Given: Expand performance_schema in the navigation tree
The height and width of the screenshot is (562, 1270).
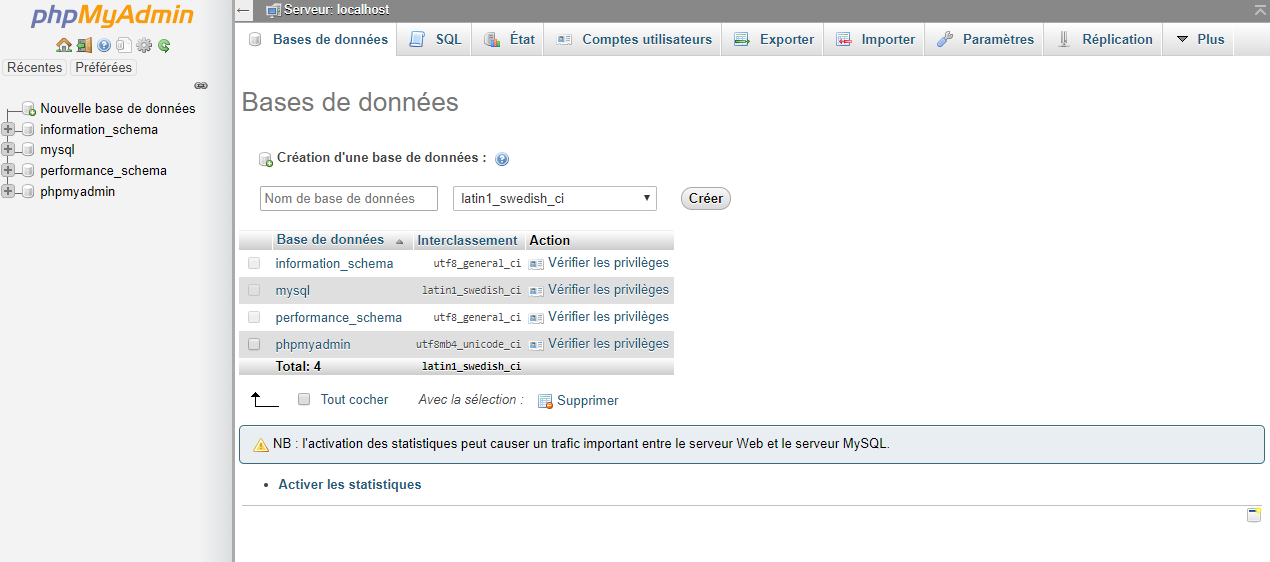Looking at the screenshot, I should pyautogui.click(x=9, y=171).
